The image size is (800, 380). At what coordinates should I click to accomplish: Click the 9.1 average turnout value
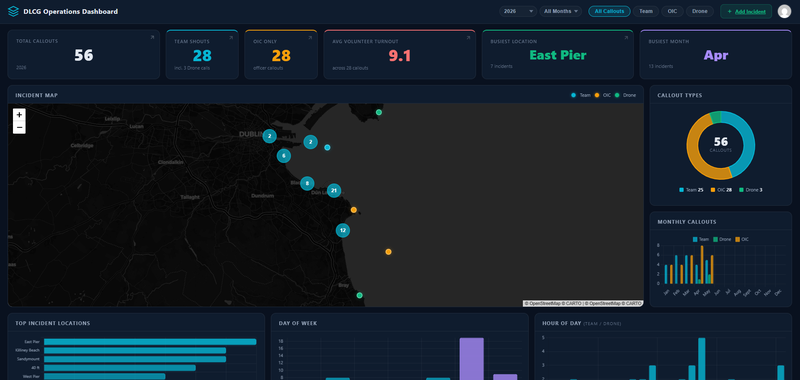(399, 56)
